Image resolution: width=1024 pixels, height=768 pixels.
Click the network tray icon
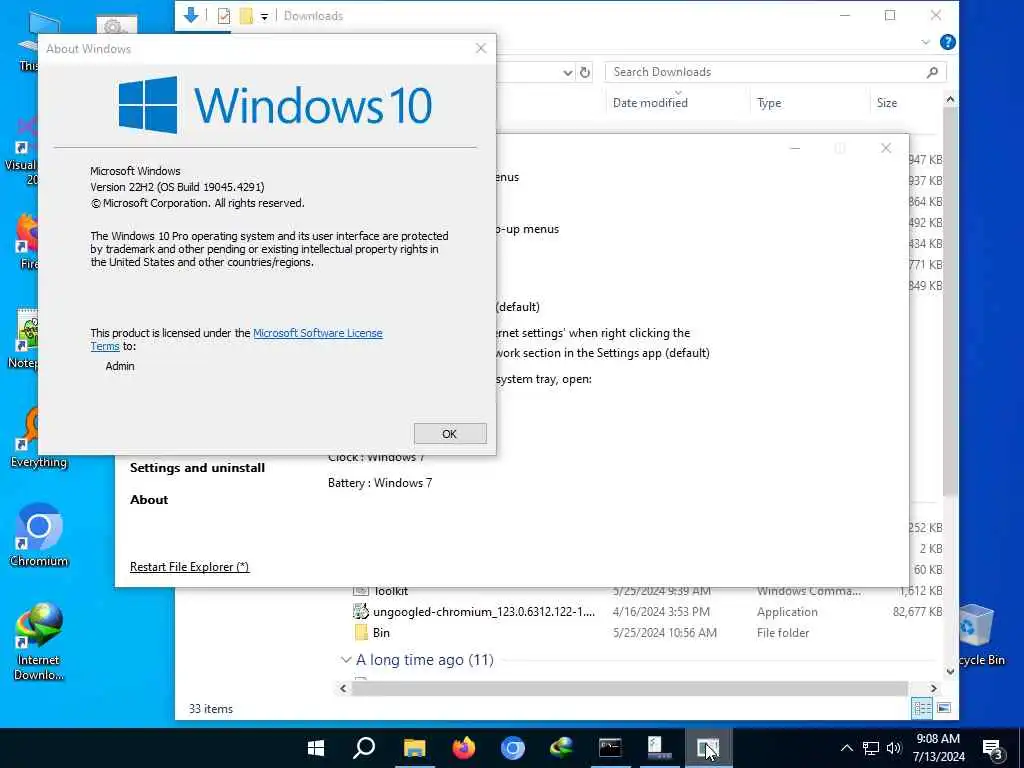[x=871, y=748]
